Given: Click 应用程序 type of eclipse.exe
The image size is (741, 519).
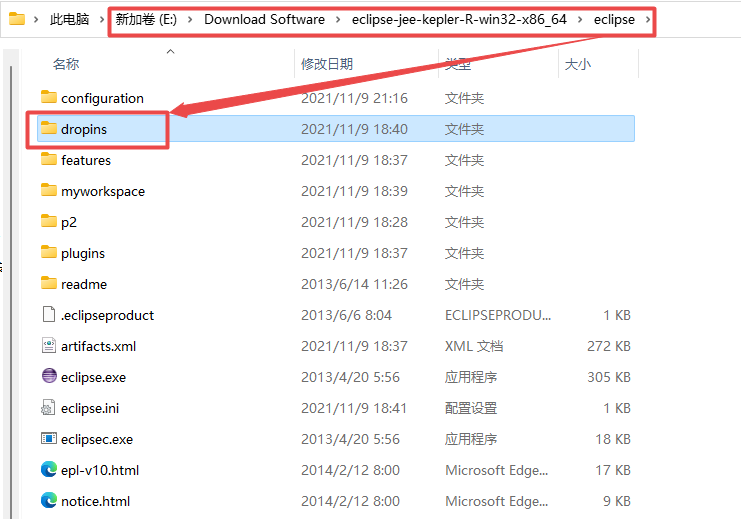Looking at the screenshot, I should (471, 377).
